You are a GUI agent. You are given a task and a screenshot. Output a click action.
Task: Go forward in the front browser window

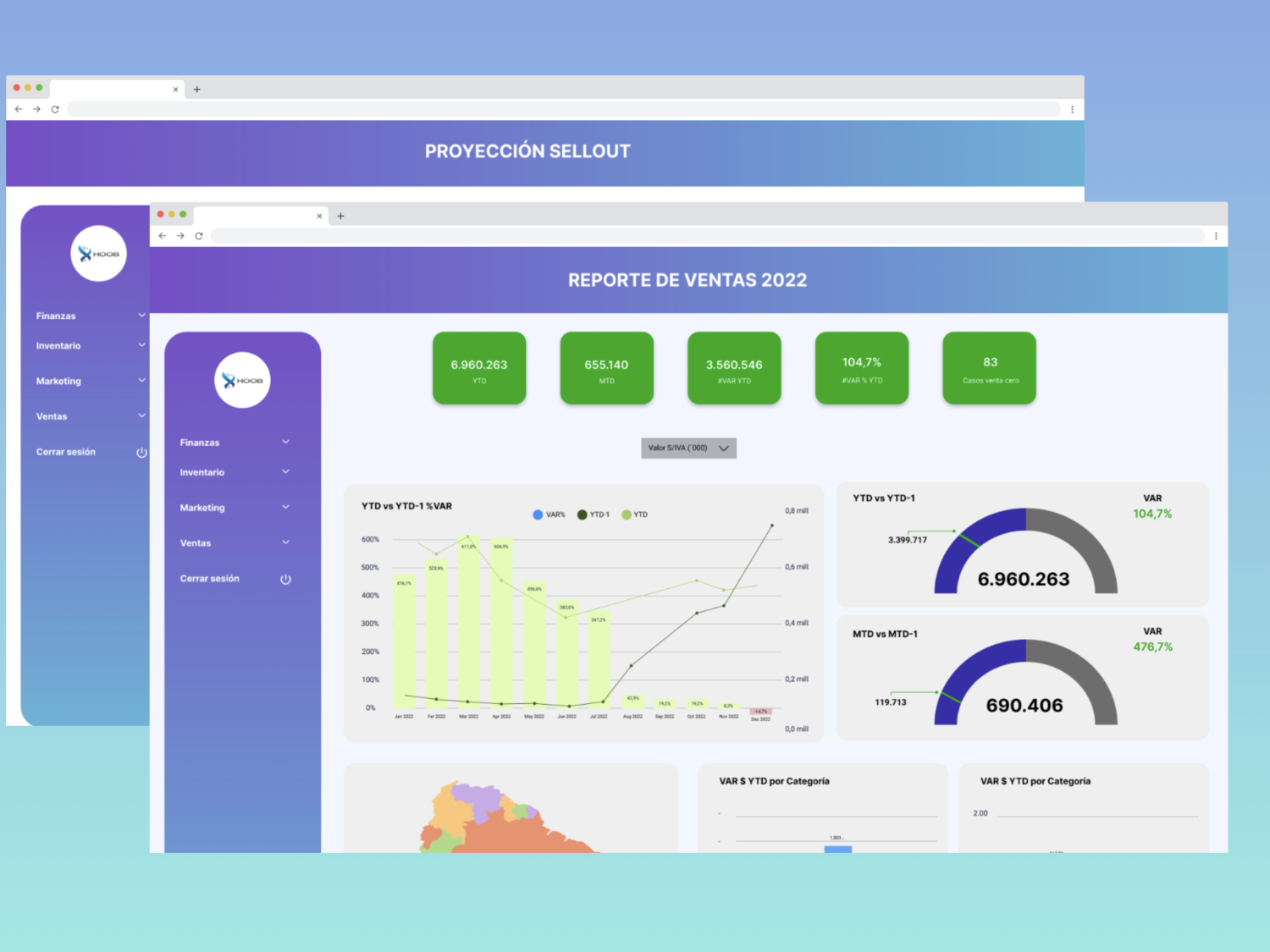[180, 236]
